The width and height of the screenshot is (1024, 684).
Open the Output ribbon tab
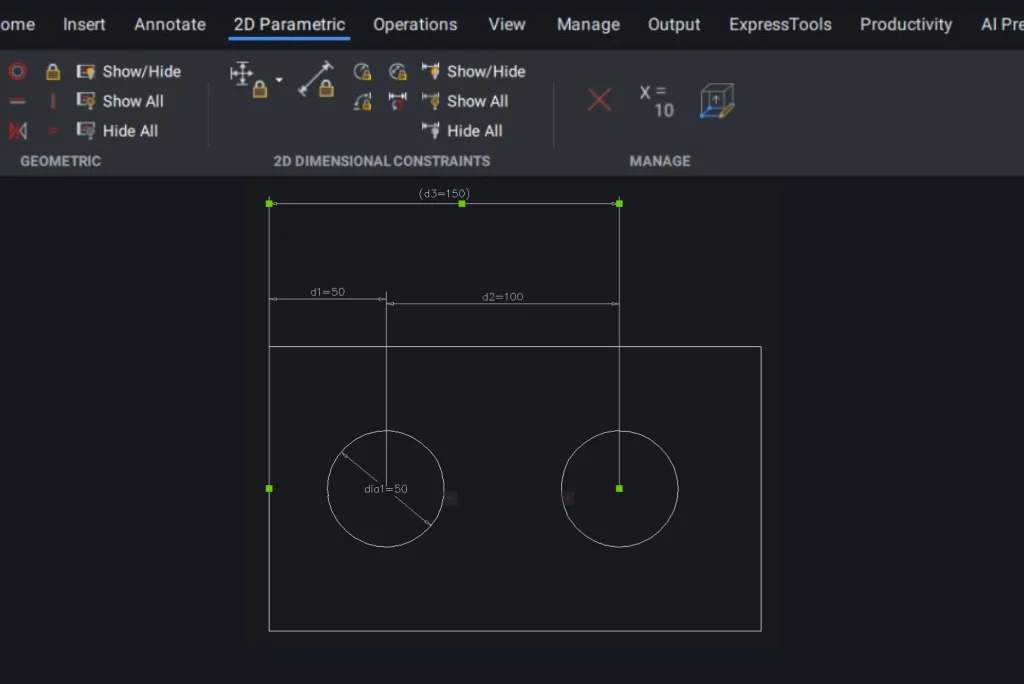(674, 25)
